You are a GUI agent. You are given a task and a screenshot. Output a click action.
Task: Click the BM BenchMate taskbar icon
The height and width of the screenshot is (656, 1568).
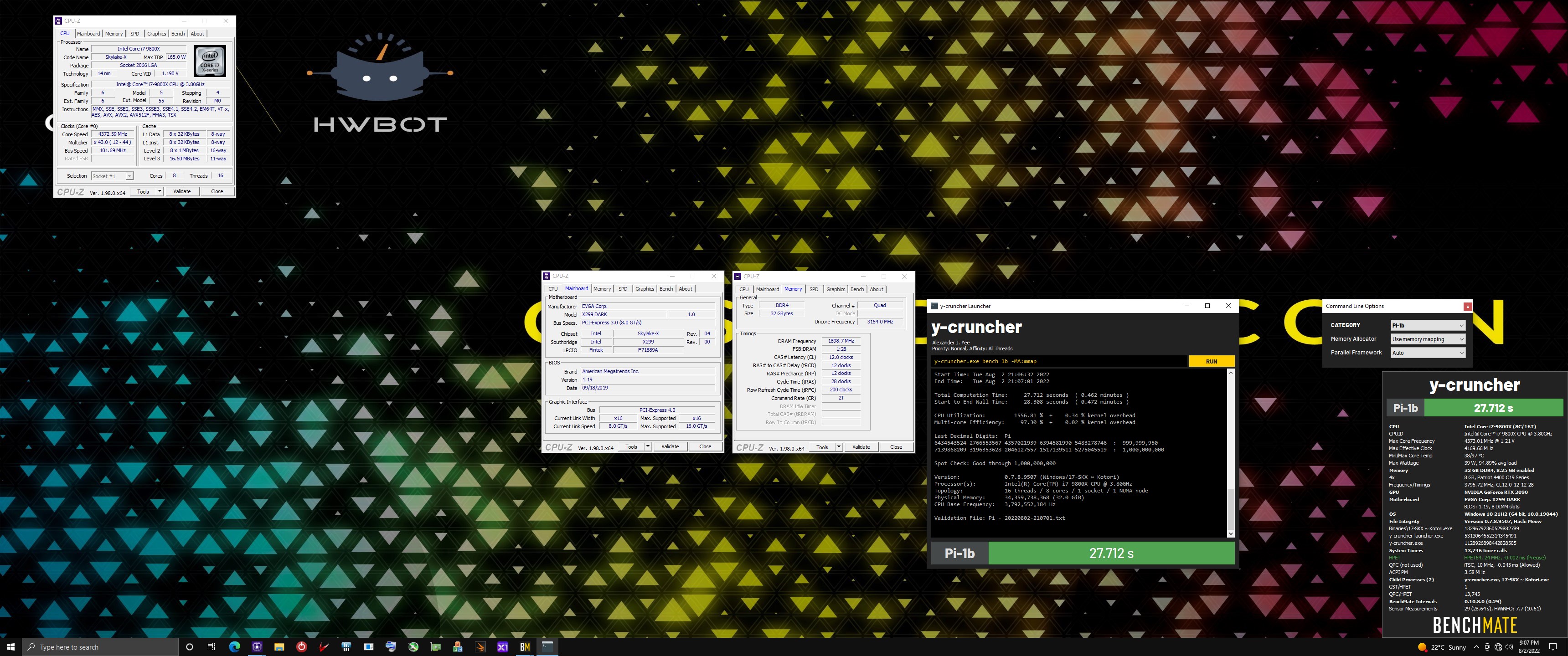tap(525, 646)
